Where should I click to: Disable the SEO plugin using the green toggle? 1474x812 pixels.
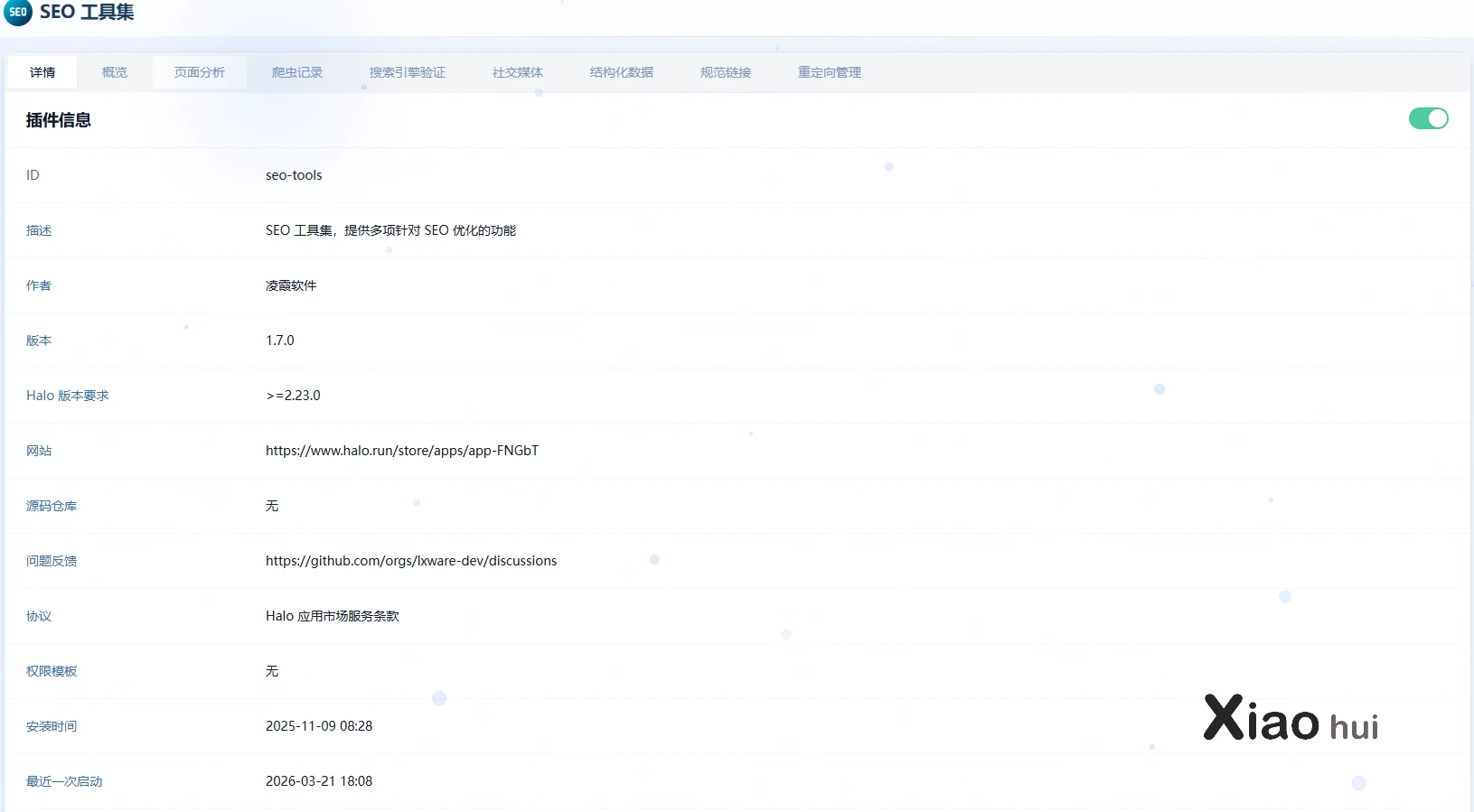click(1428, 118)
